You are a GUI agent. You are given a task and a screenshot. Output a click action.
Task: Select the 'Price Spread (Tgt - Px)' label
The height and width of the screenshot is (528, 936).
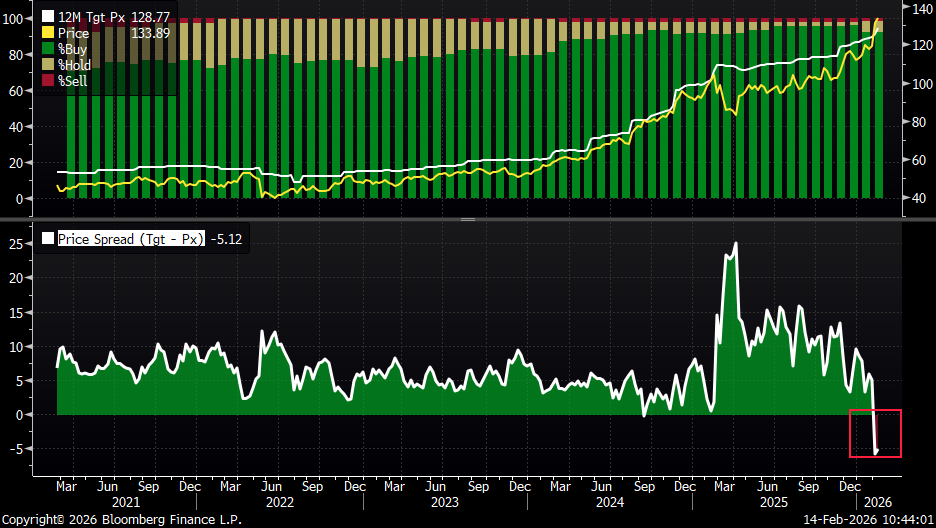[x=131, y=239]
